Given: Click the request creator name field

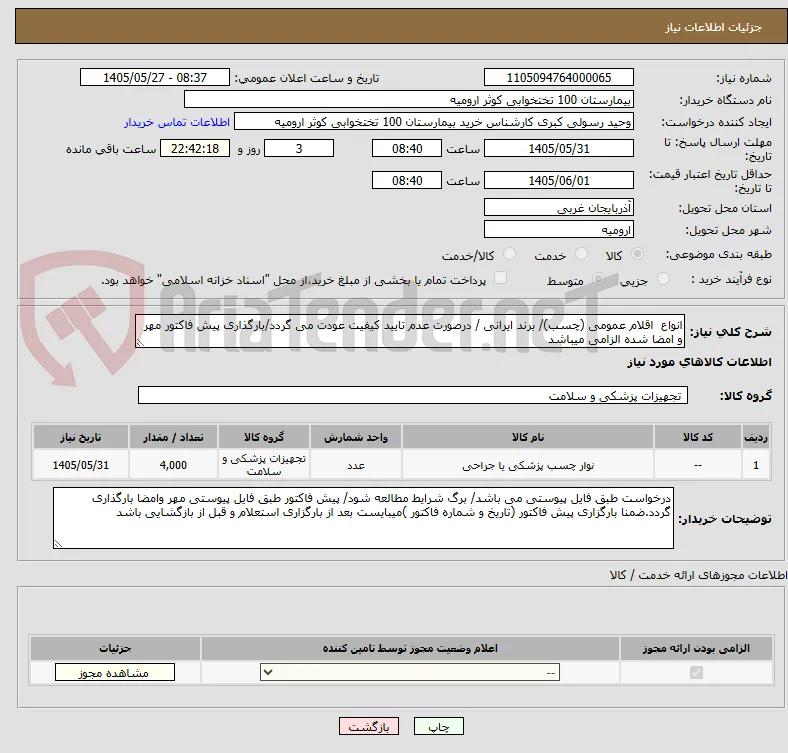Looking at the screenshot, I should tap(434, 122).
